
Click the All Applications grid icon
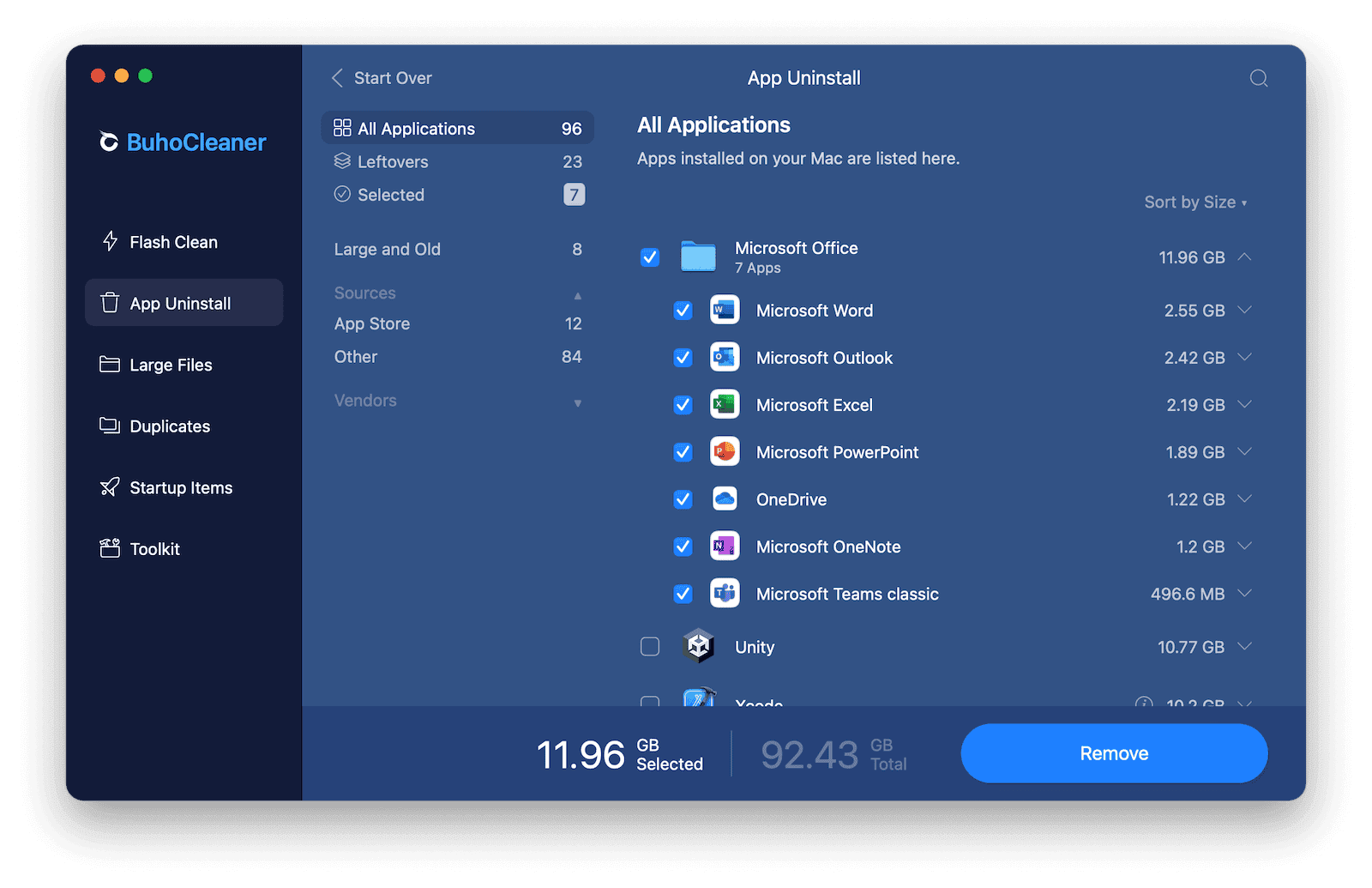click(x=342, y=128)
